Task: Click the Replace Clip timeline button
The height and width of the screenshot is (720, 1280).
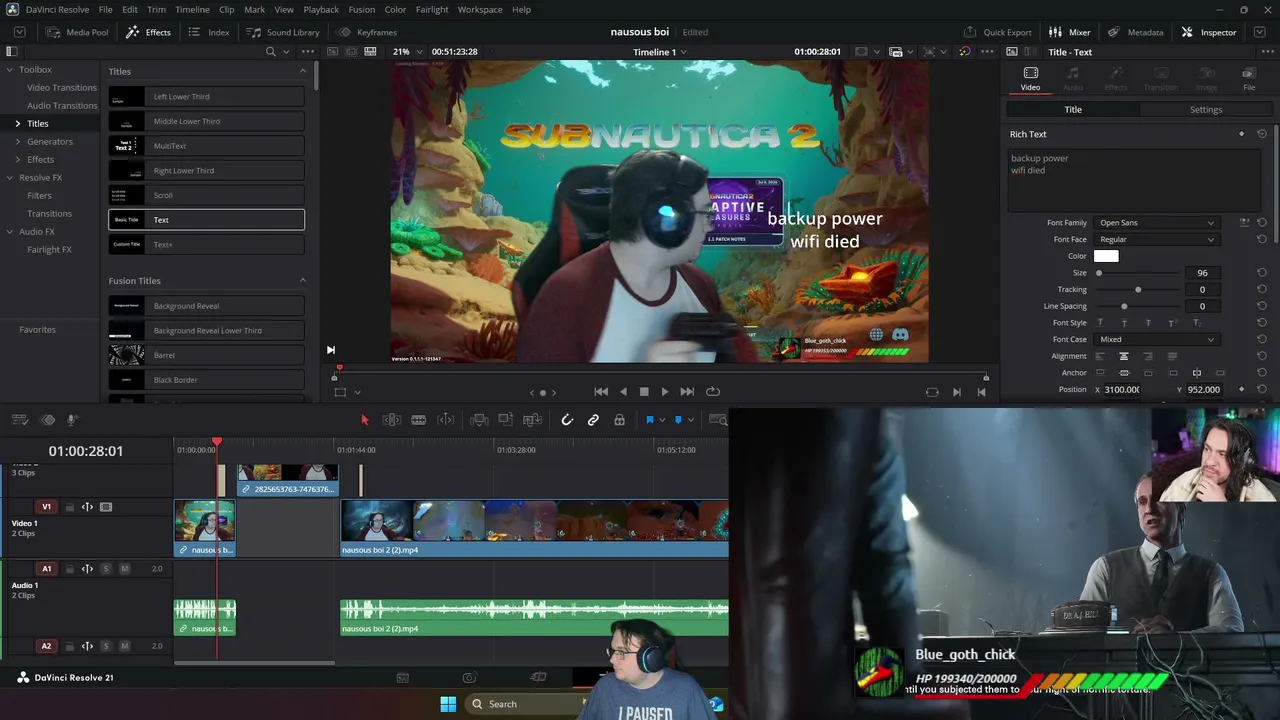Action: tap(532, 420)
